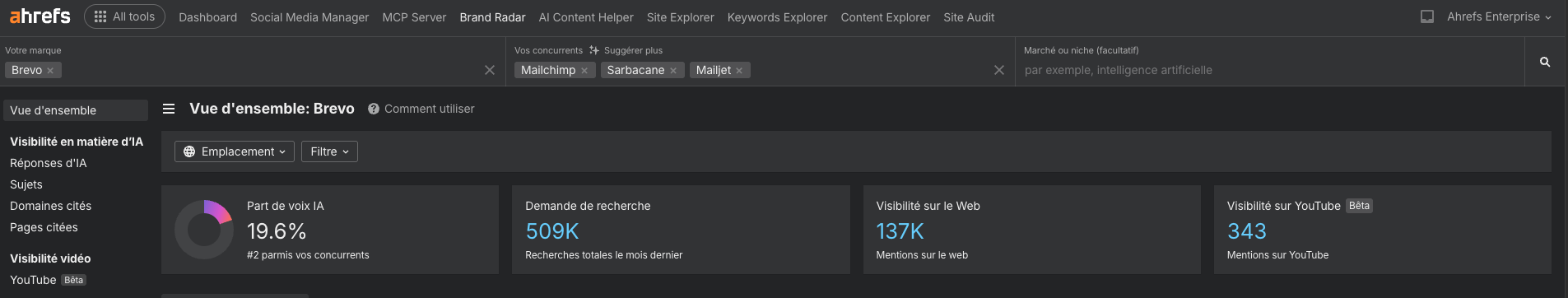
Task: Click the 343 YouTube mentions value
Action: click(x=1247, y=231)
